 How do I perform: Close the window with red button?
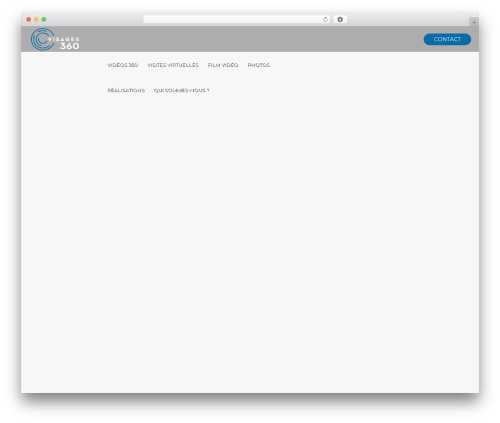29,20
